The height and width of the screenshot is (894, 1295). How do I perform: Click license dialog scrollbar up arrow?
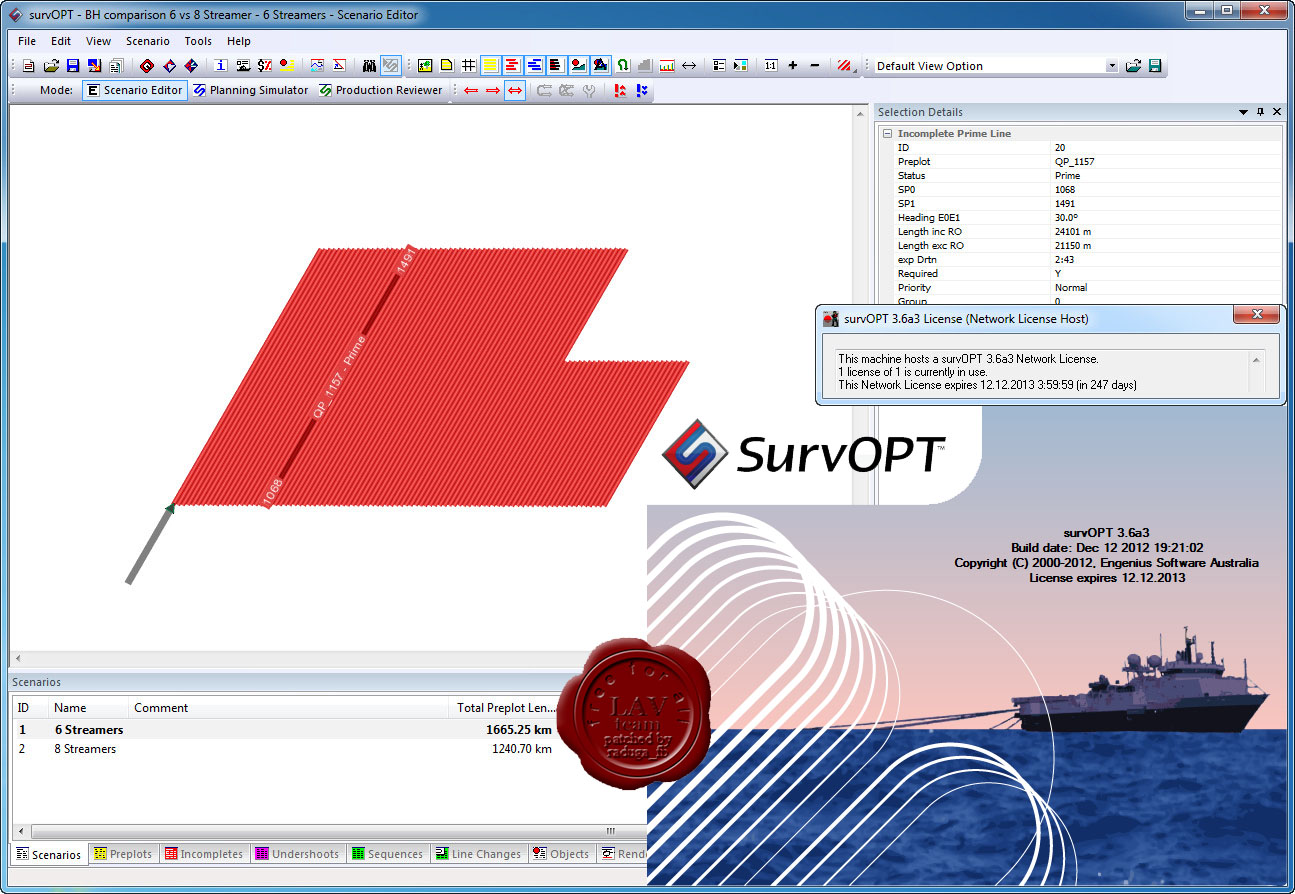click(x=1256, y=359)
